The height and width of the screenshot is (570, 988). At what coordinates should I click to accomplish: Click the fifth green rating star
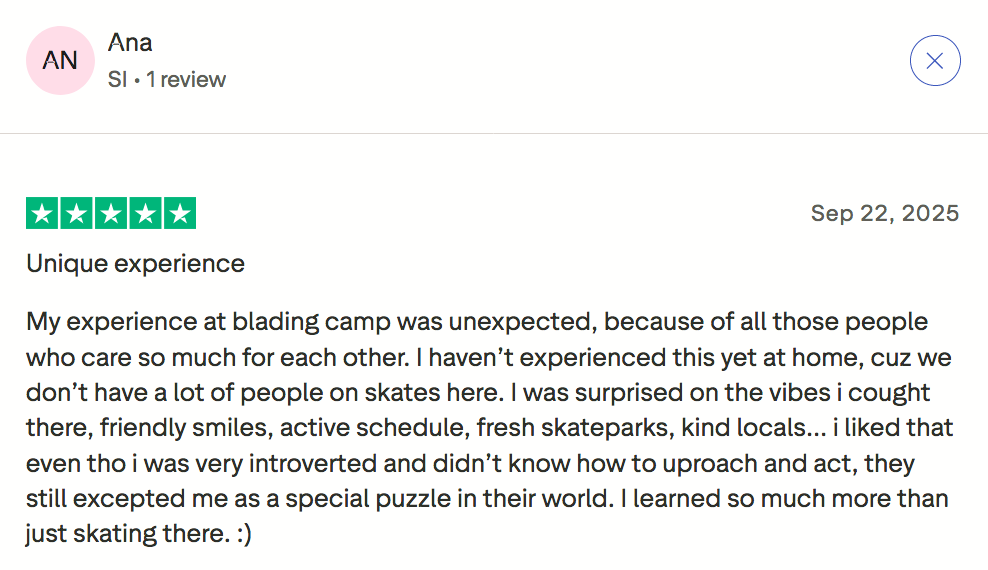pyautogui.click(x=179, y=213)
